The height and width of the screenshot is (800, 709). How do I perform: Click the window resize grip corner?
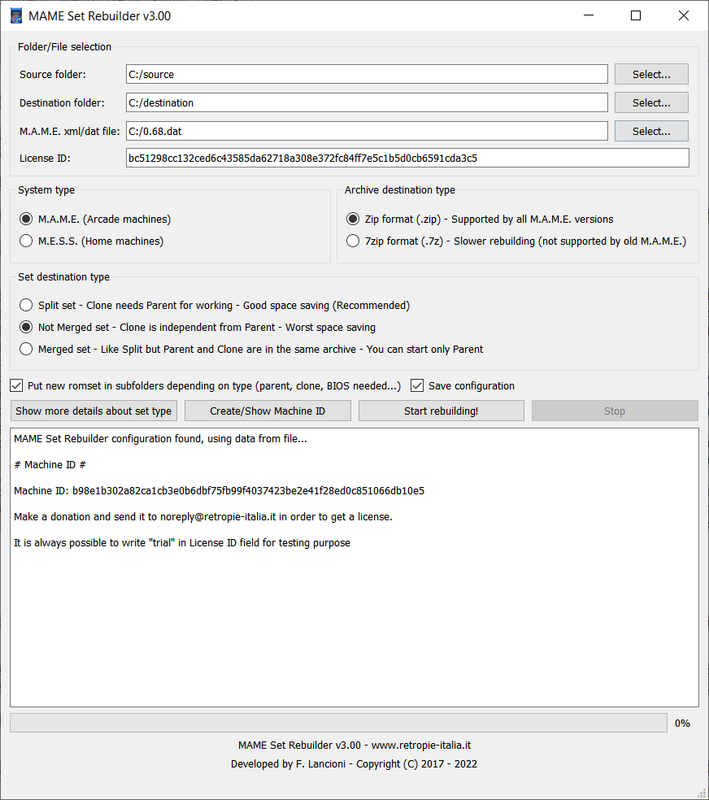click(x=702, y=793)
